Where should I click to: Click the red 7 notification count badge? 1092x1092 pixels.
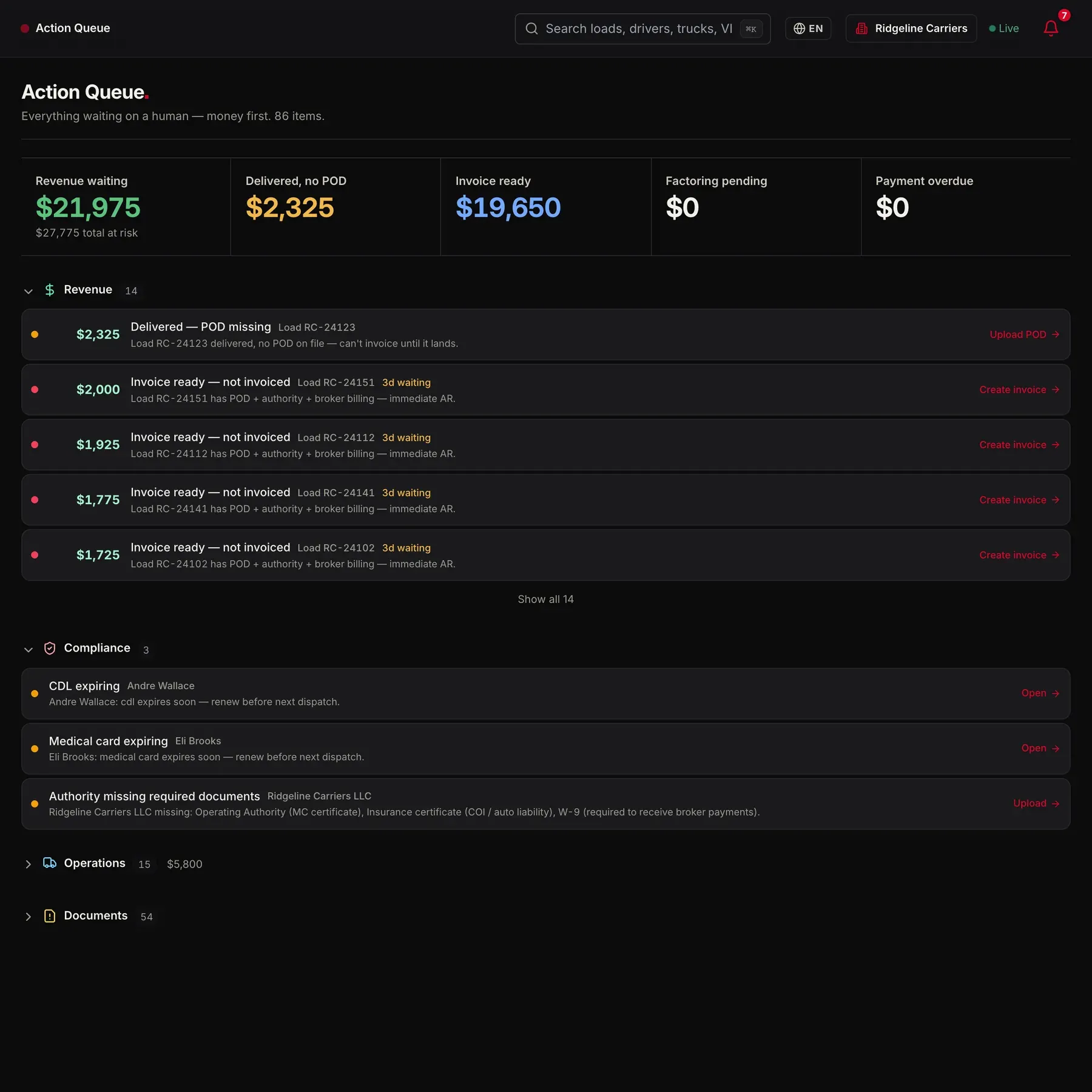coord(1064,16)
